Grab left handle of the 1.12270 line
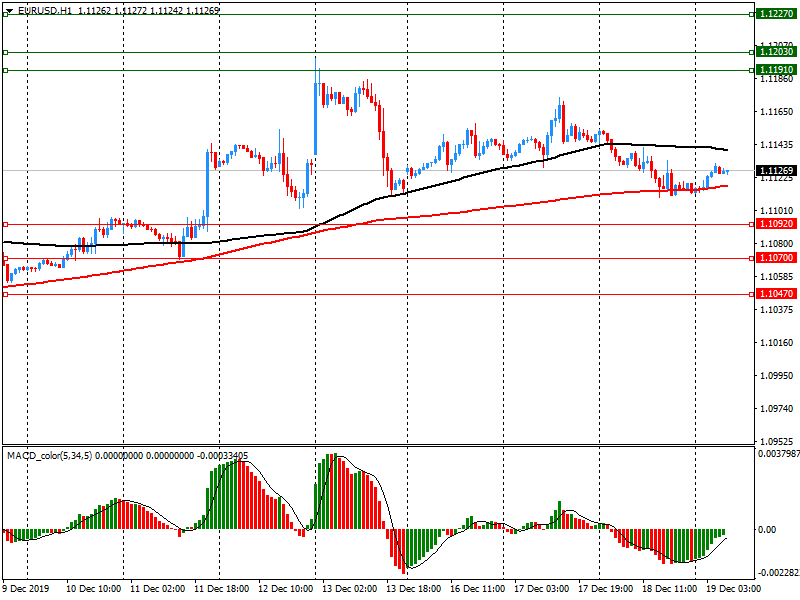The width and height of the screenshot is (800, 600). [6, 14]
